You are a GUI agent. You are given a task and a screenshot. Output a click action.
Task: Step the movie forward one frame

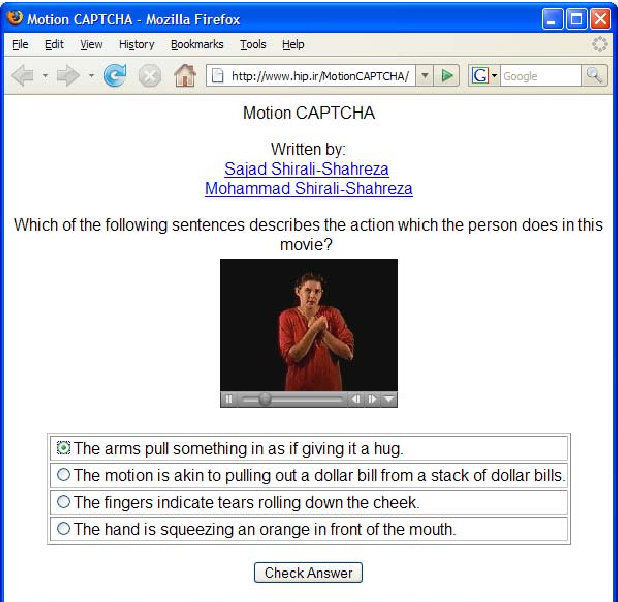pos(372,399)
